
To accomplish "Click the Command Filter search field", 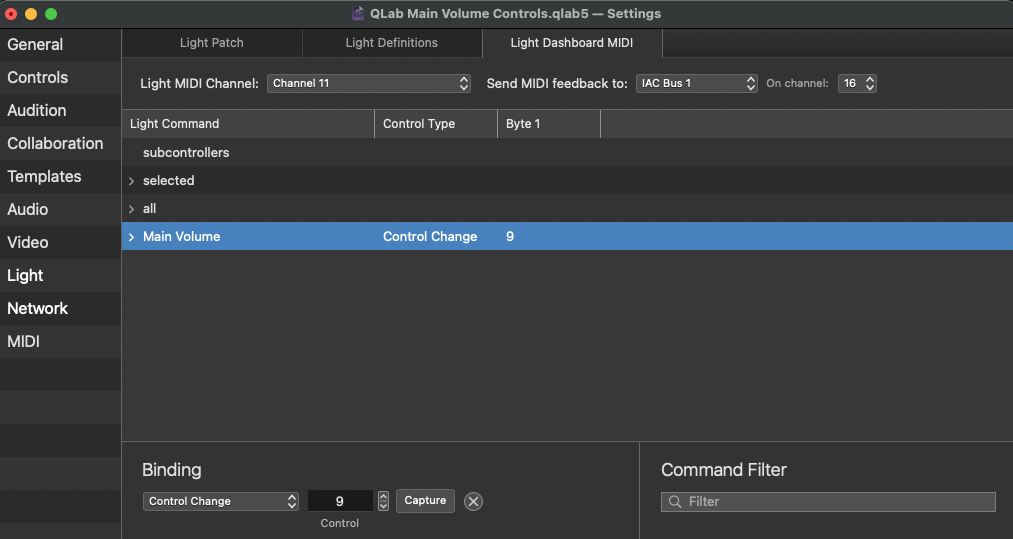I will (828, 502).
